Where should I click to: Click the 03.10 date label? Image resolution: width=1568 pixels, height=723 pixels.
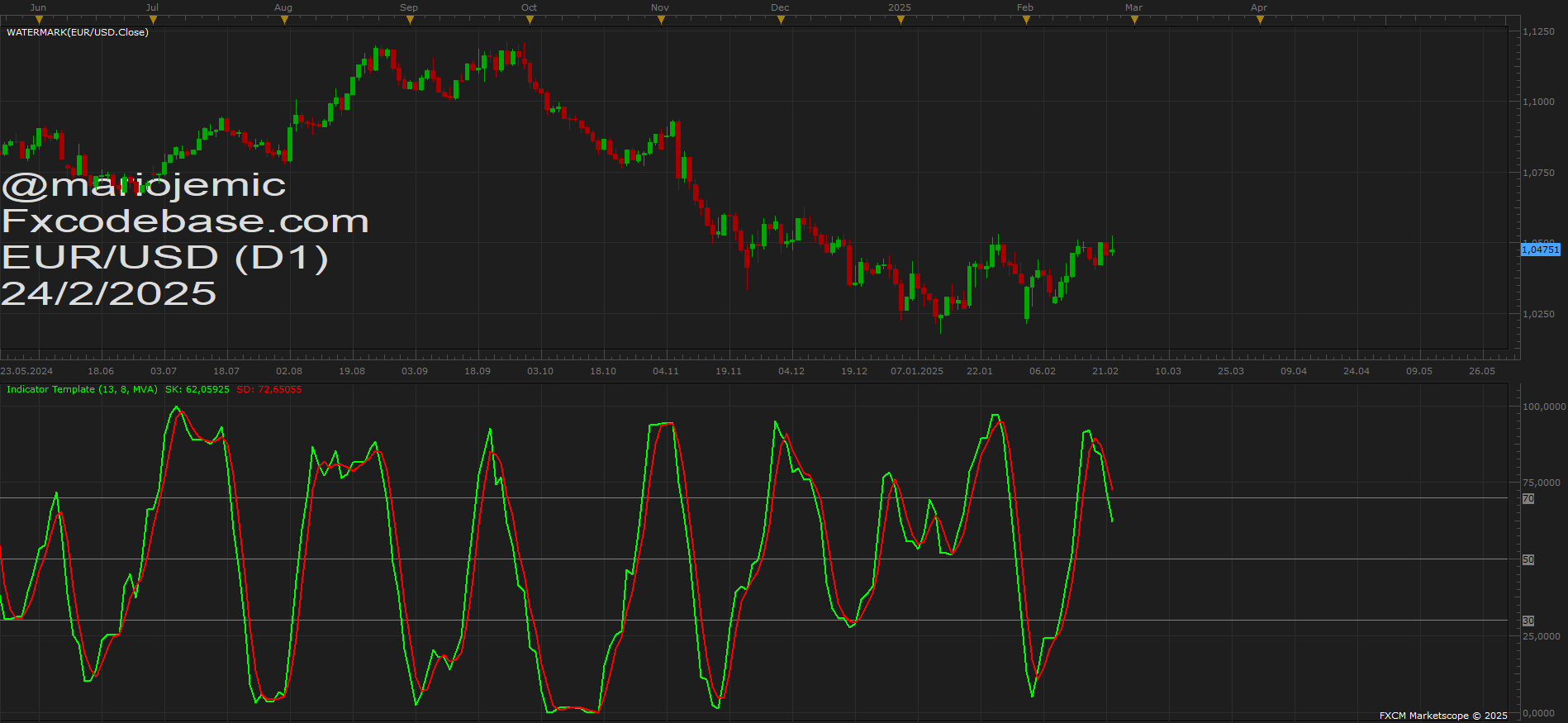pyautogui.click(x=540, y=371)
